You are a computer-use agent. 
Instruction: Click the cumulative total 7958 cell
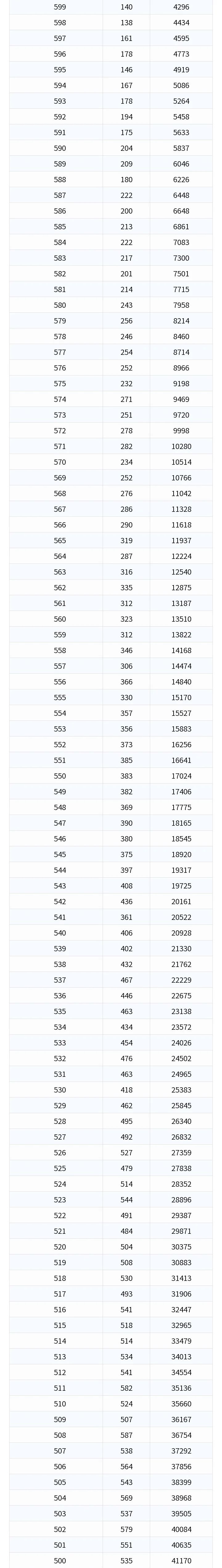(x=181, y=306)
